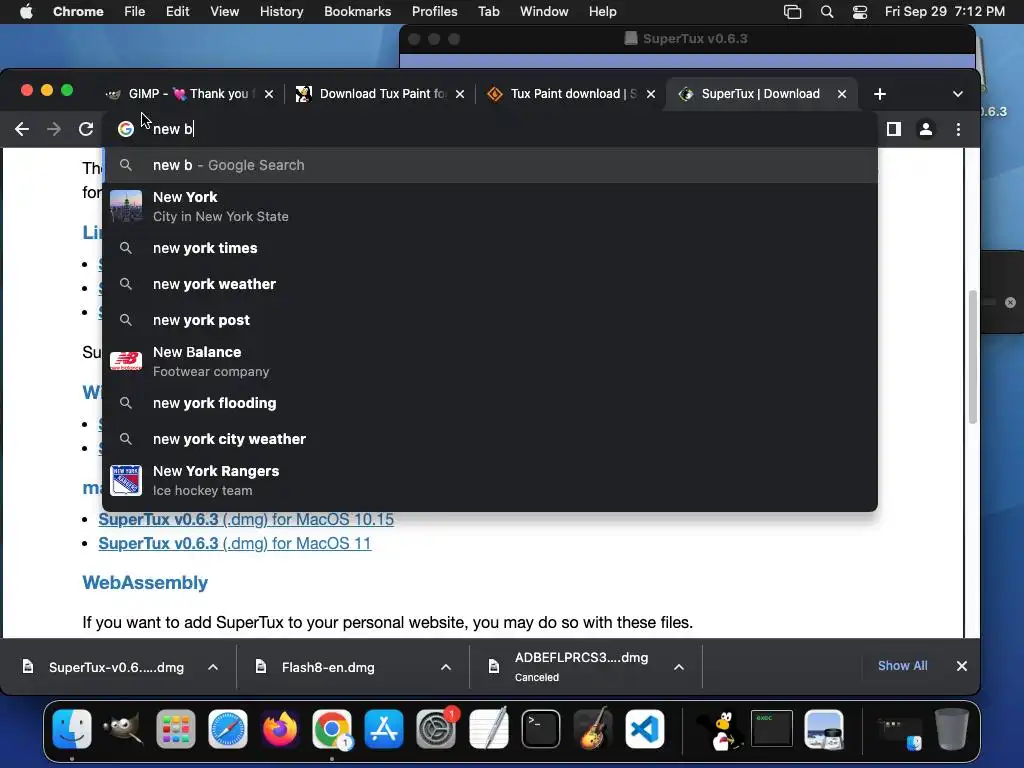Launch GarageBand from the Dock

[x=592, y=729]
